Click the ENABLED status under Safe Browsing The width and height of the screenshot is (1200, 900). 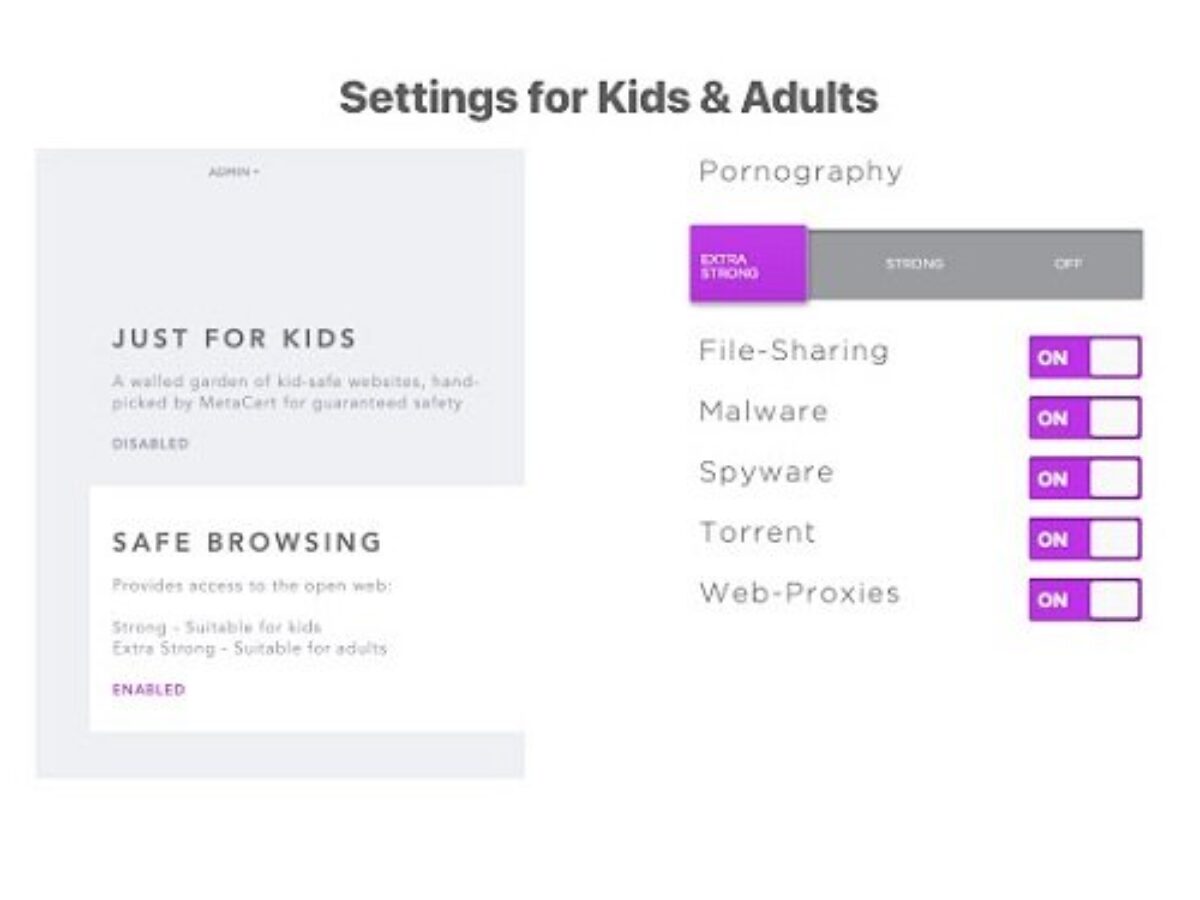(148, 689)
